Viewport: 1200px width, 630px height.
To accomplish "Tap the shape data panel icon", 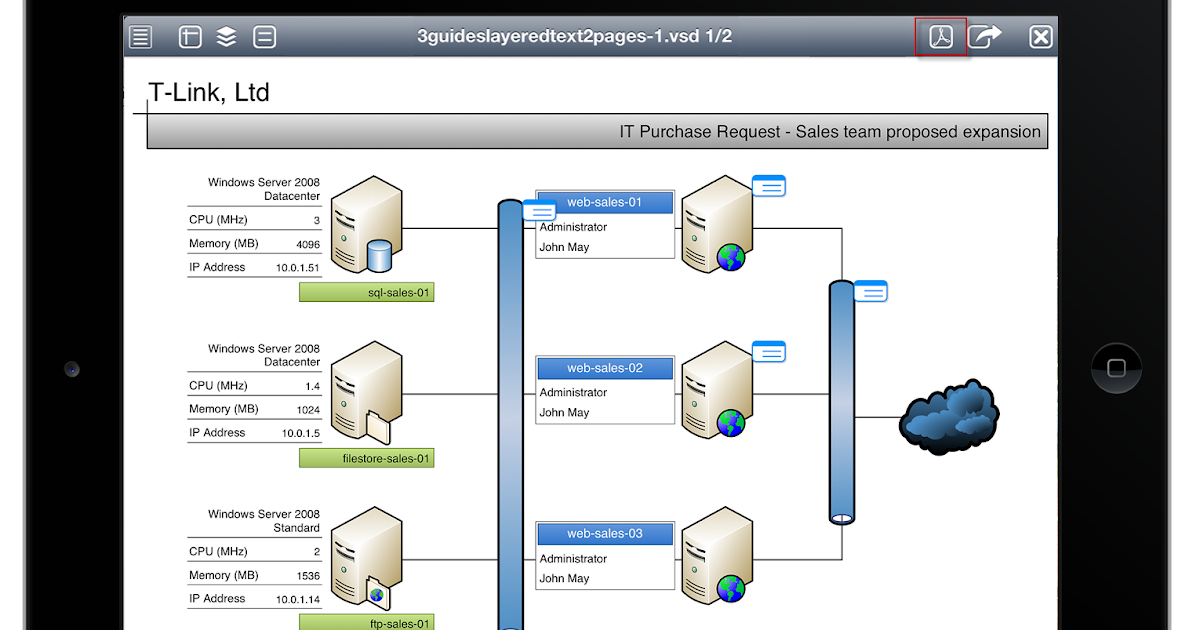I will [x=265, y=37].
